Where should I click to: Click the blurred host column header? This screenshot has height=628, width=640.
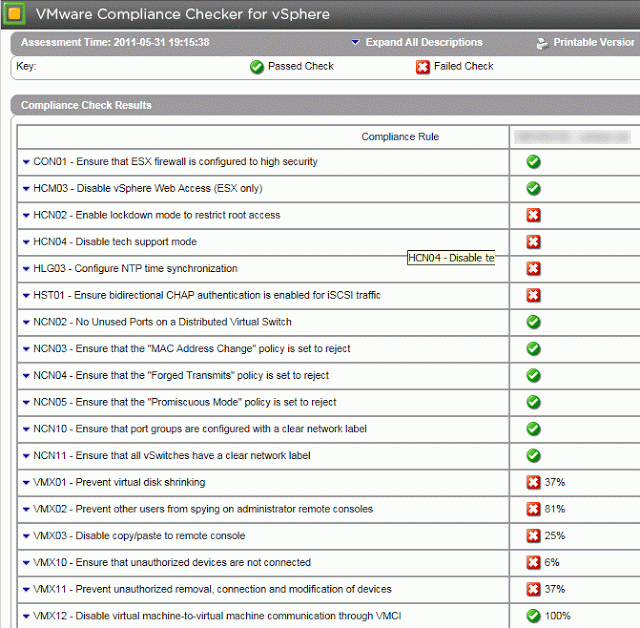[x=572, y=137]
